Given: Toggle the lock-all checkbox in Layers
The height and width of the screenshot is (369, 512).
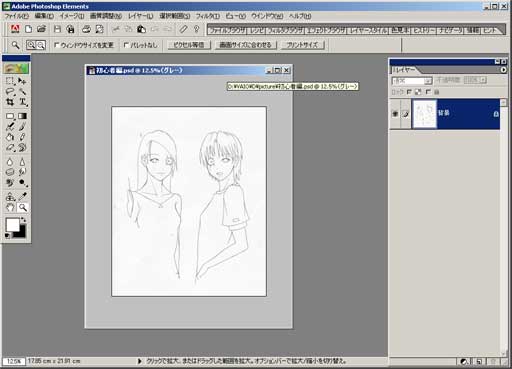Looking at the screenshot, I should (428, 92).
